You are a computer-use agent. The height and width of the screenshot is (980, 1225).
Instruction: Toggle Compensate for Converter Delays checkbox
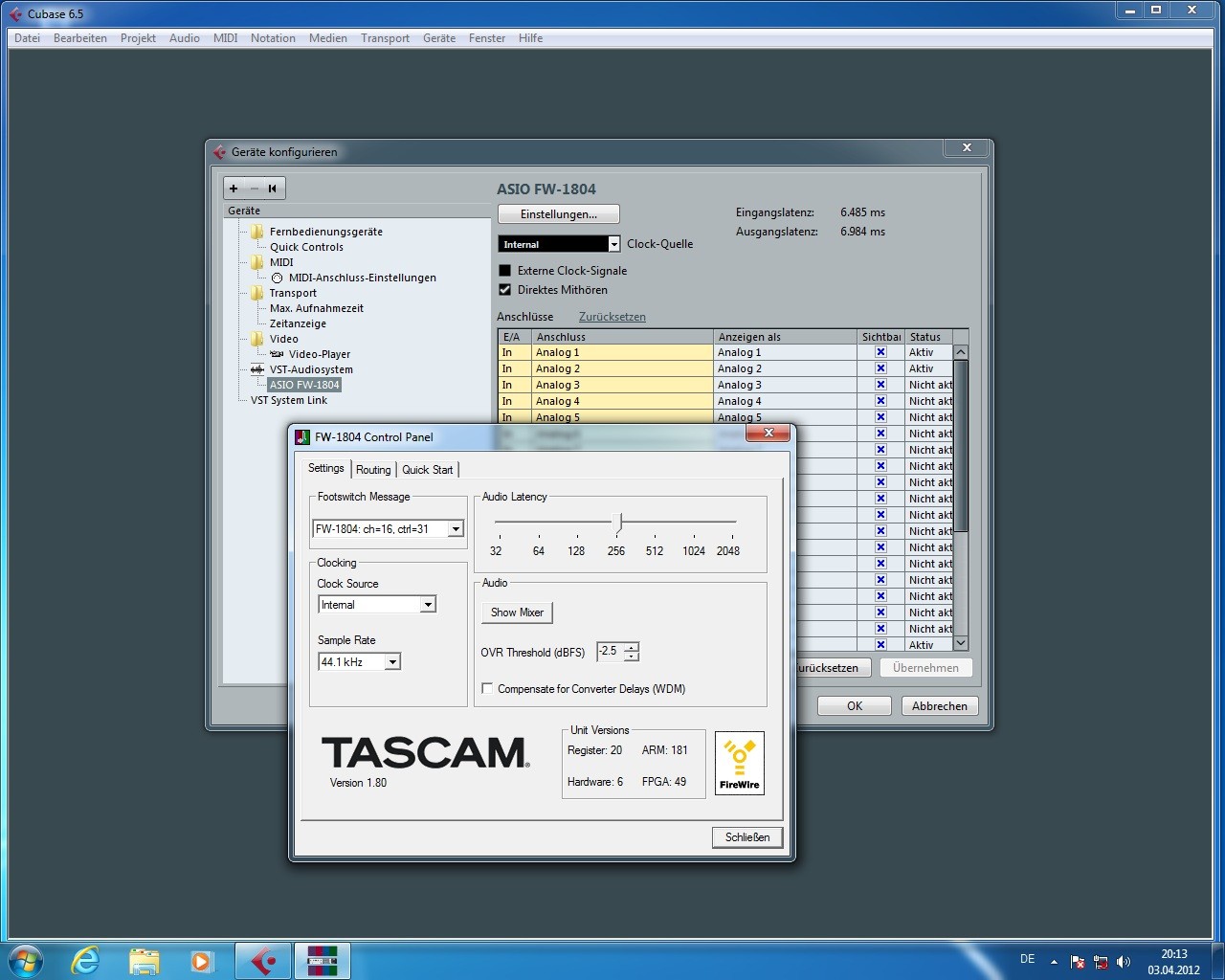tap(488, 689)
